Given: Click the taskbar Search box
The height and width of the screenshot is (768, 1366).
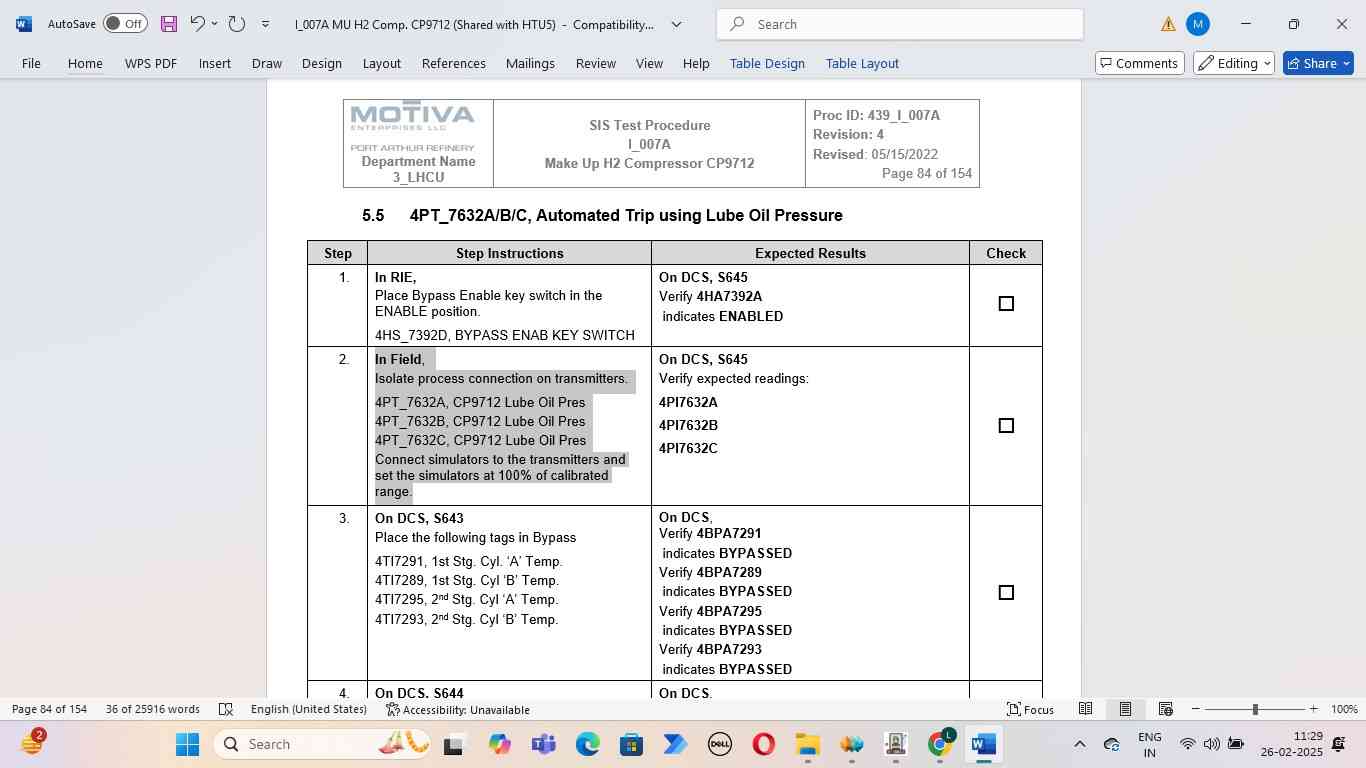Looking at the screenshot, I should 325,744.
